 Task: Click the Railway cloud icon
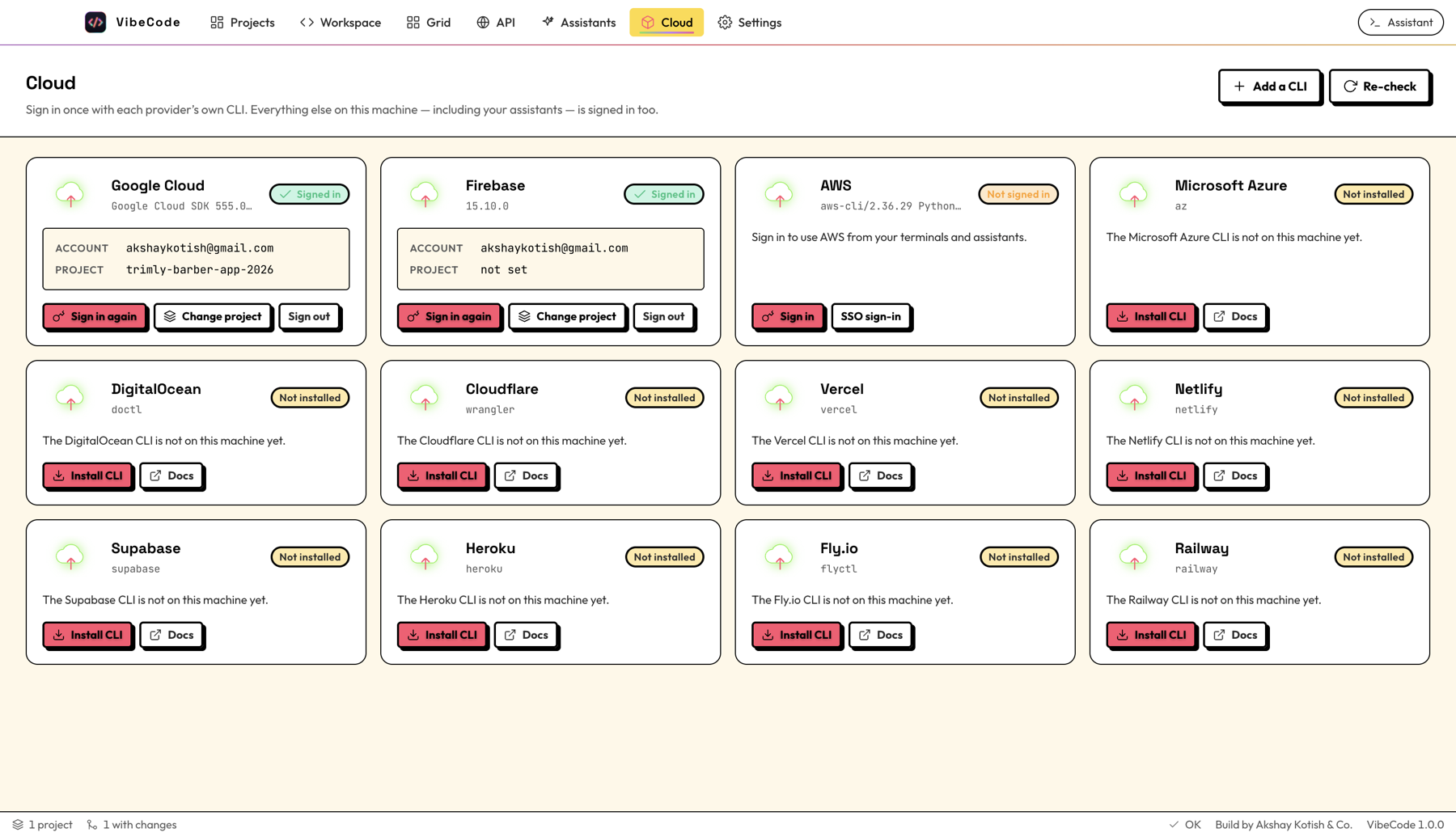(x=1134, y=556)
